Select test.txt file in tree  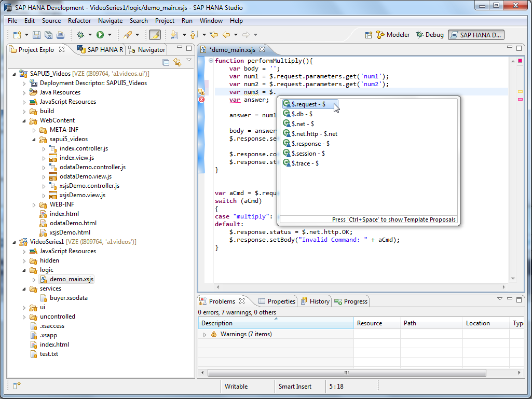point(49,354)
